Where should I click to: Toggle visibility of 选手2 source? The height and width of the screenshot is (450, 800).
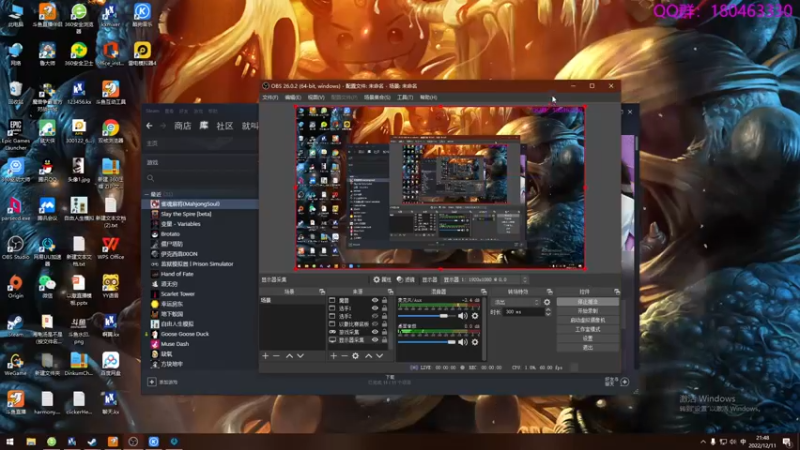[375, 316]
